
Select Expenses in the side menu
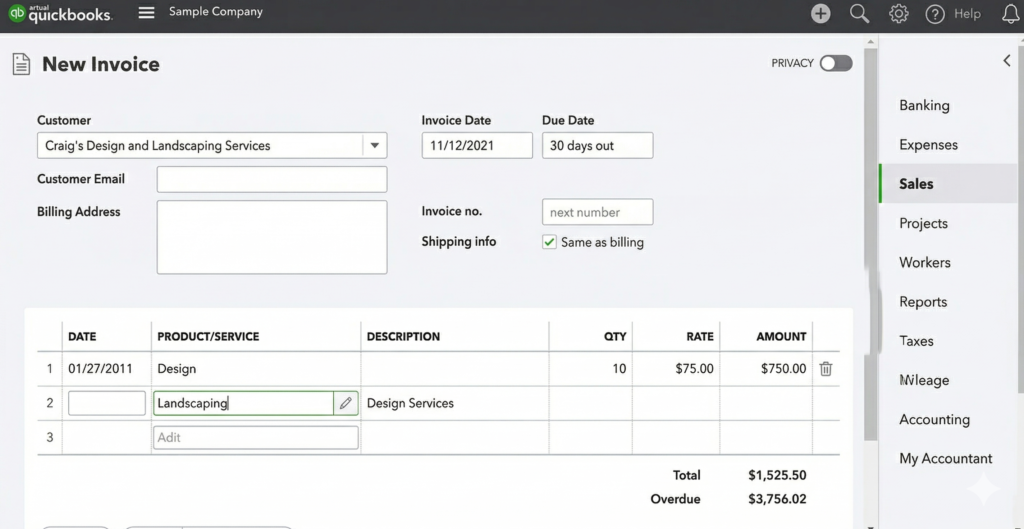click(x=928, y=145)
